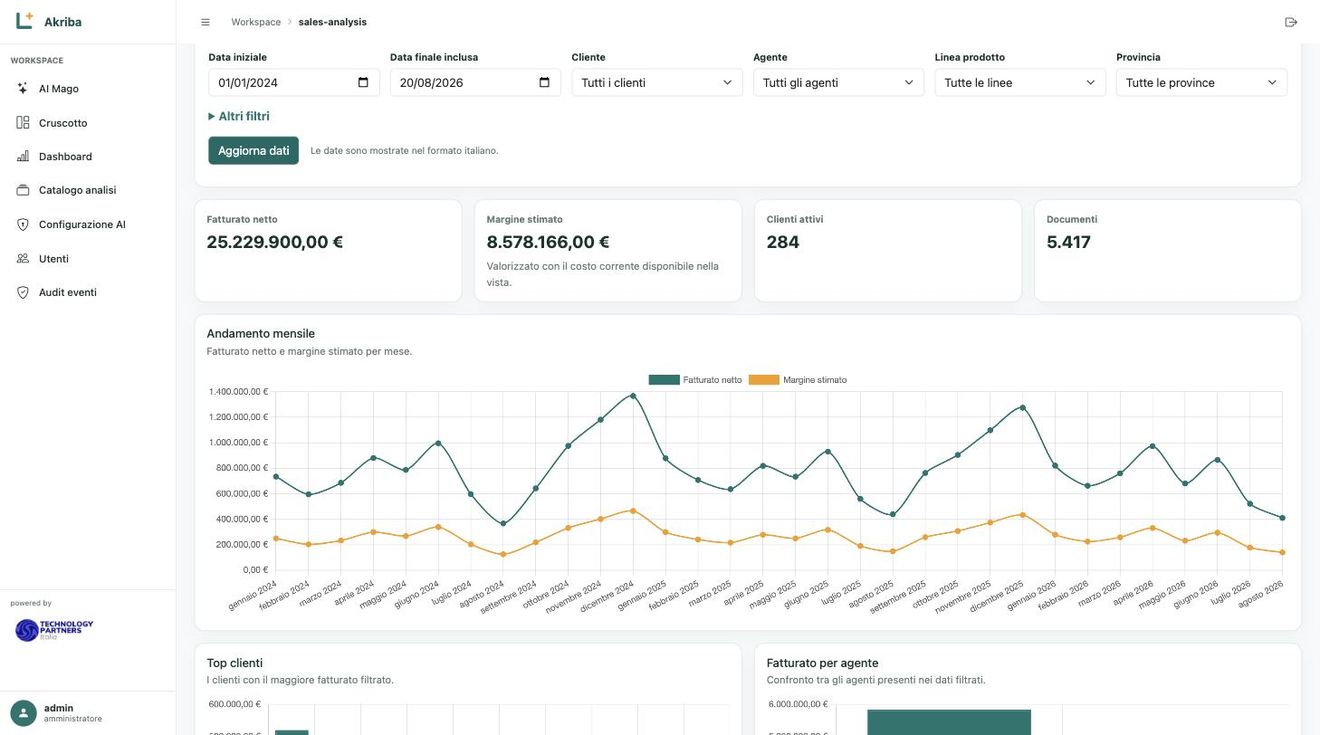Click the Top clienti heading

click(235, 663)
